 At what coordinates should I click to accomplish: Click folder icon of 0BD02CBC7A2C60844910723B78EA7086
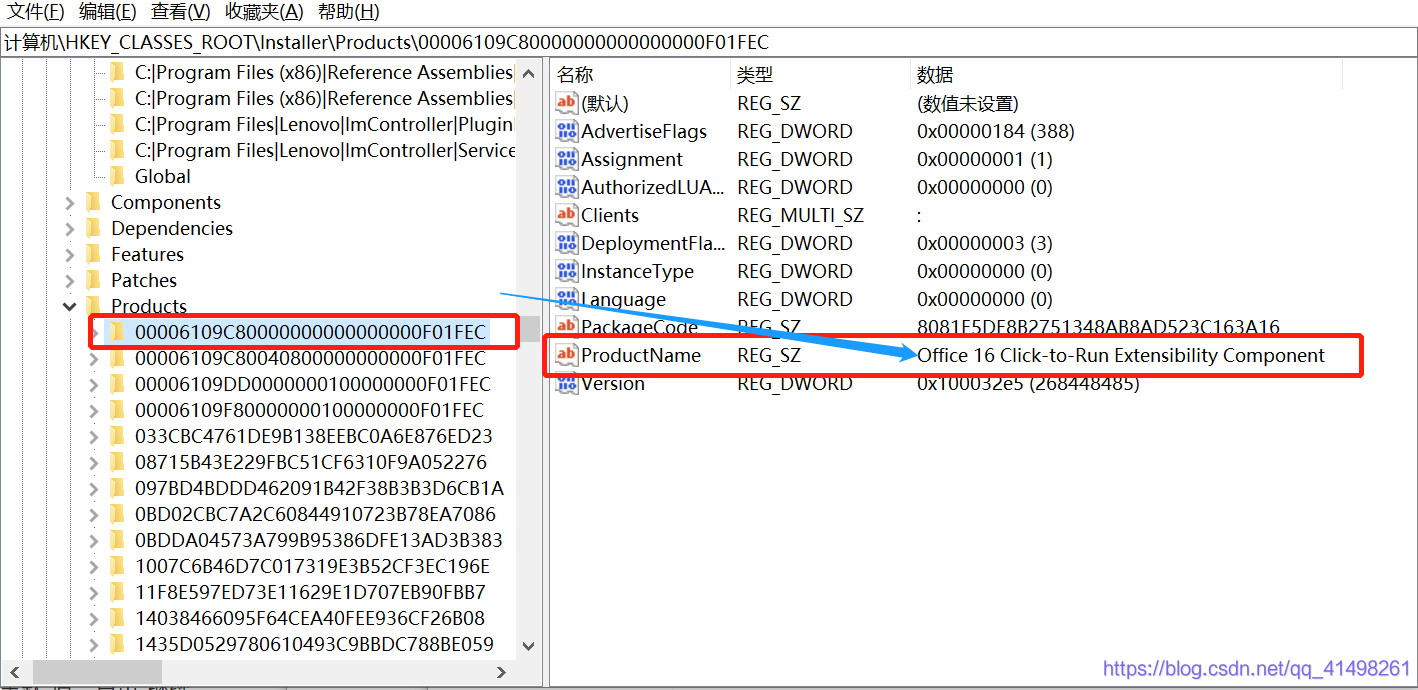118,514
